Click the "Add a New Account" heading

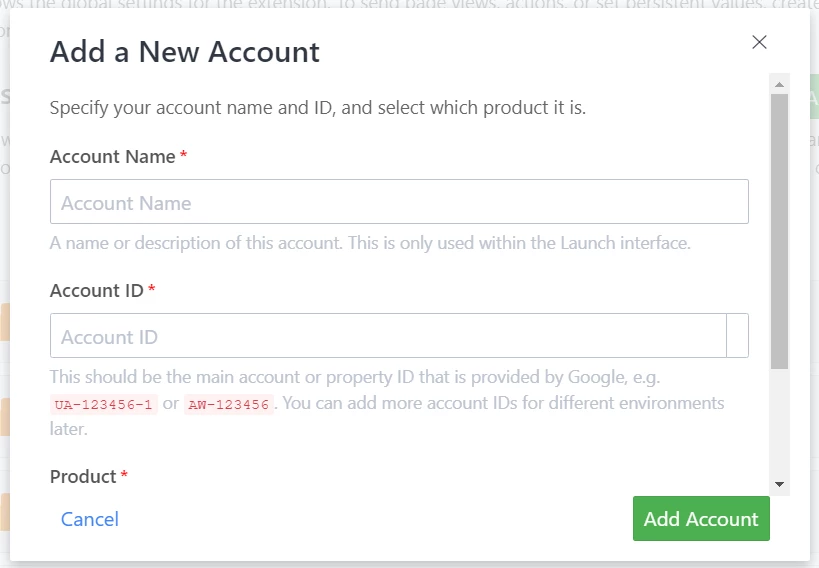185,52
